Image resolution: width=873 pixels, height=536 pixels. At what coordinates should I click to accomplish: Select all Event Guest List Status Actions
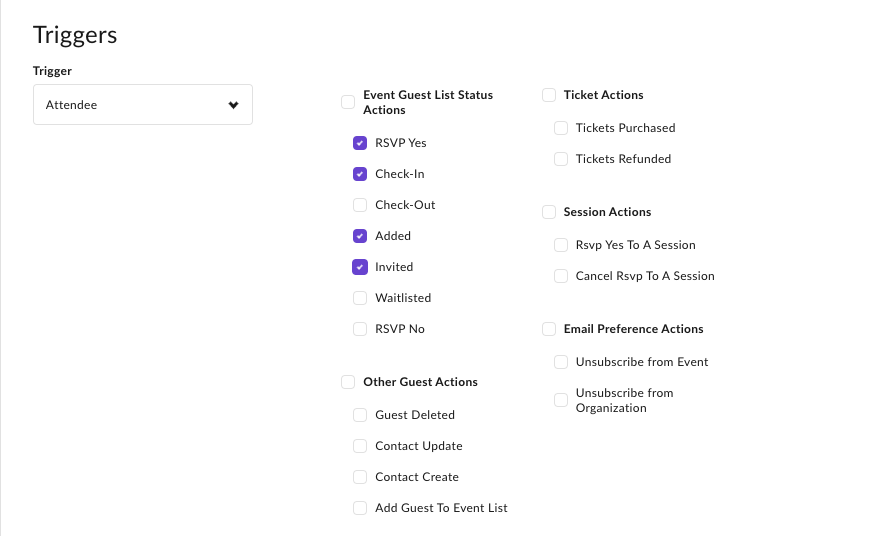click(x=348, y=102)
